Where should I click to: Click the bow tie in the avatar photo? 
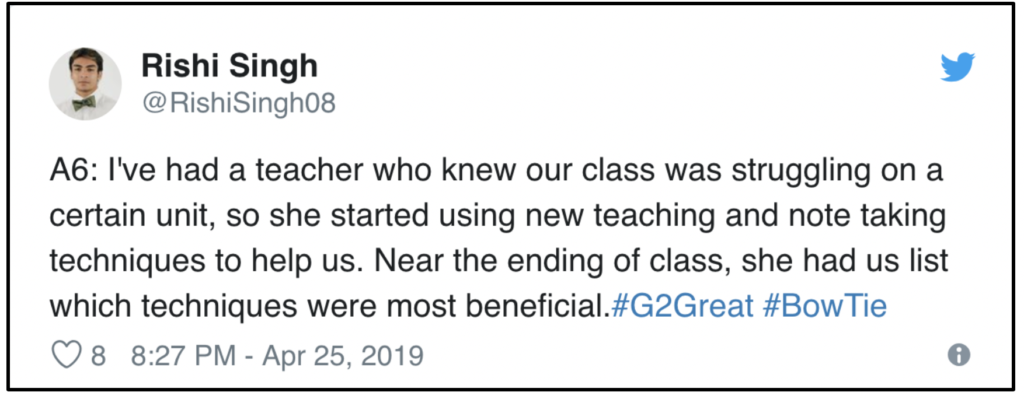pyautogui.click(x=84, y=103)
